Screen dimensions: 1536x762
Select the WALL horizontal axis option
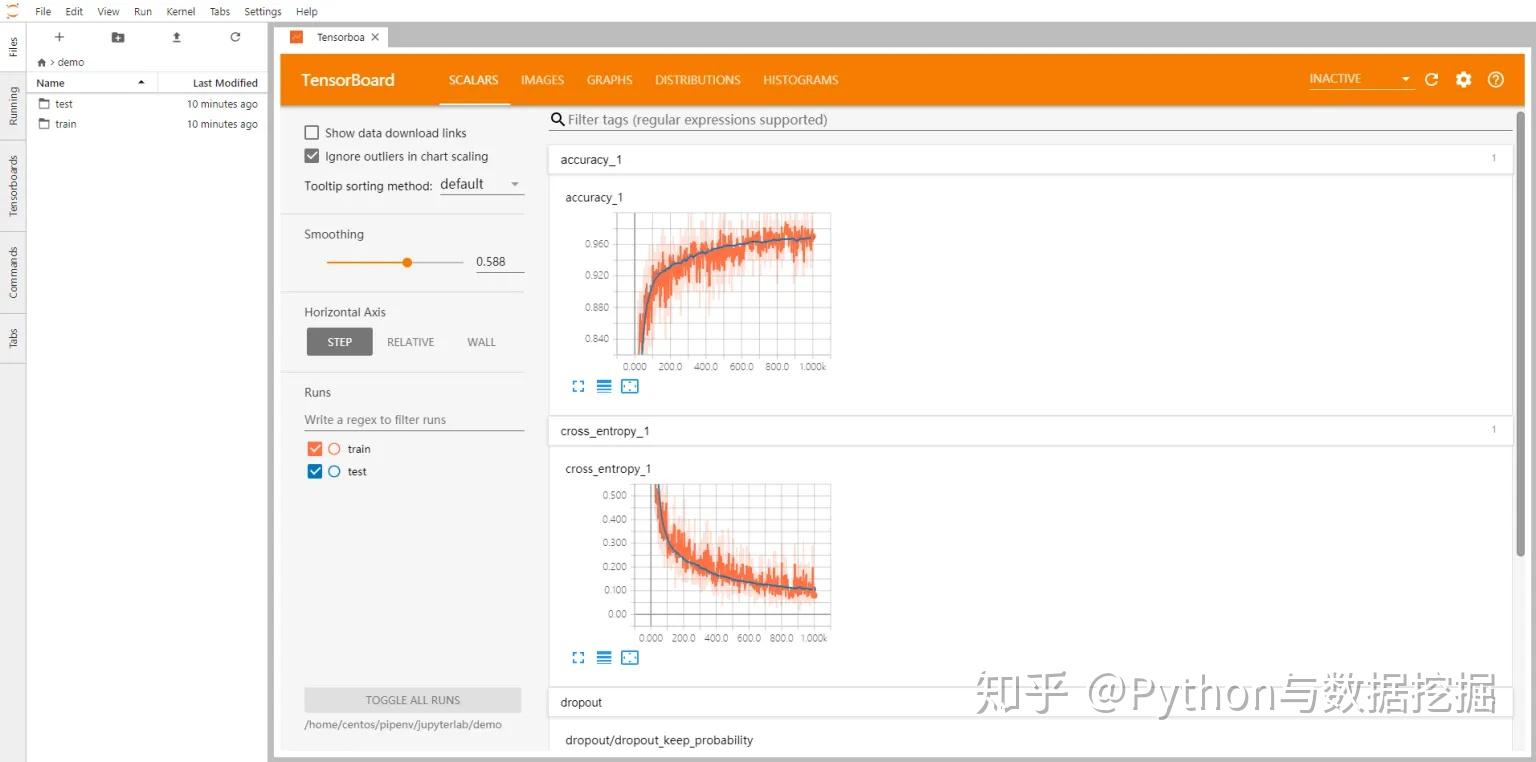(x=480, y=341)
